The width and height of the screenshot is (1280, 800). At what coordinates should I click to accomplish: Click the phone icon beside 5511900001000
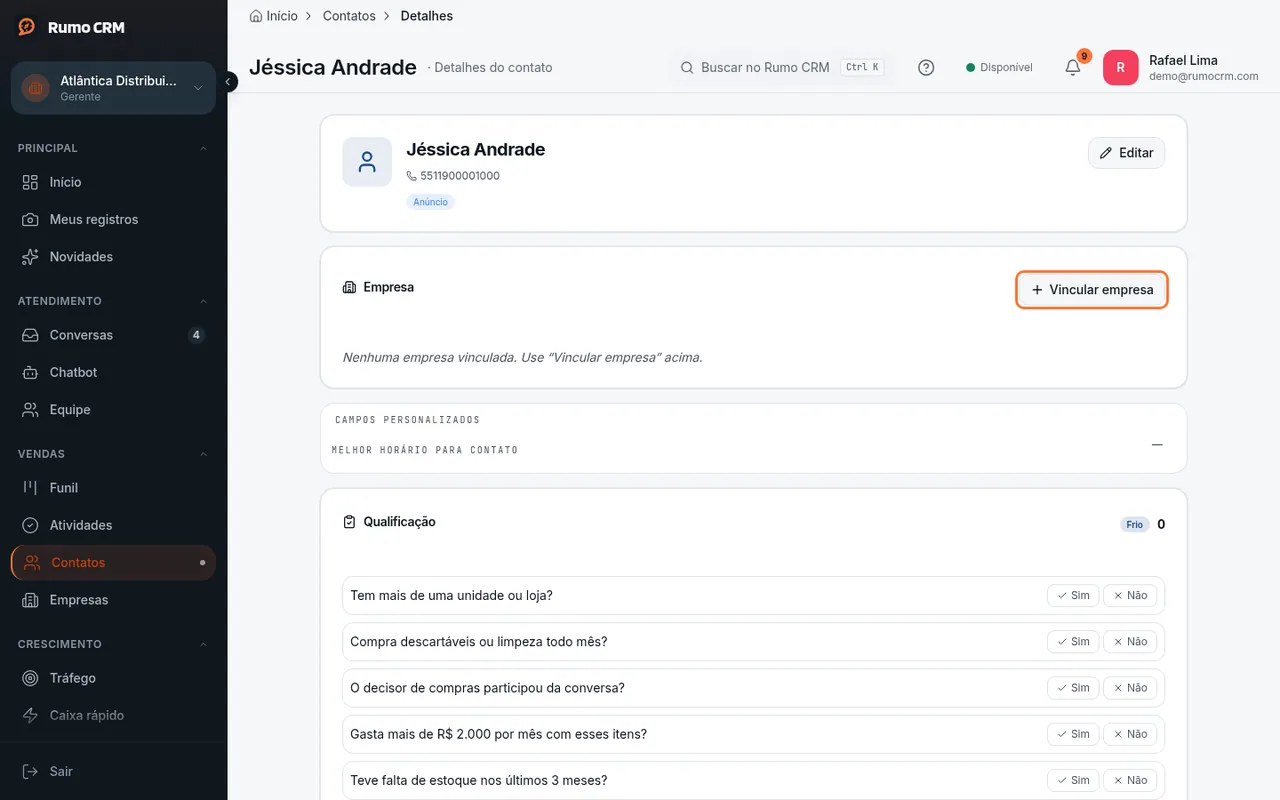click(x=412, y=176)
